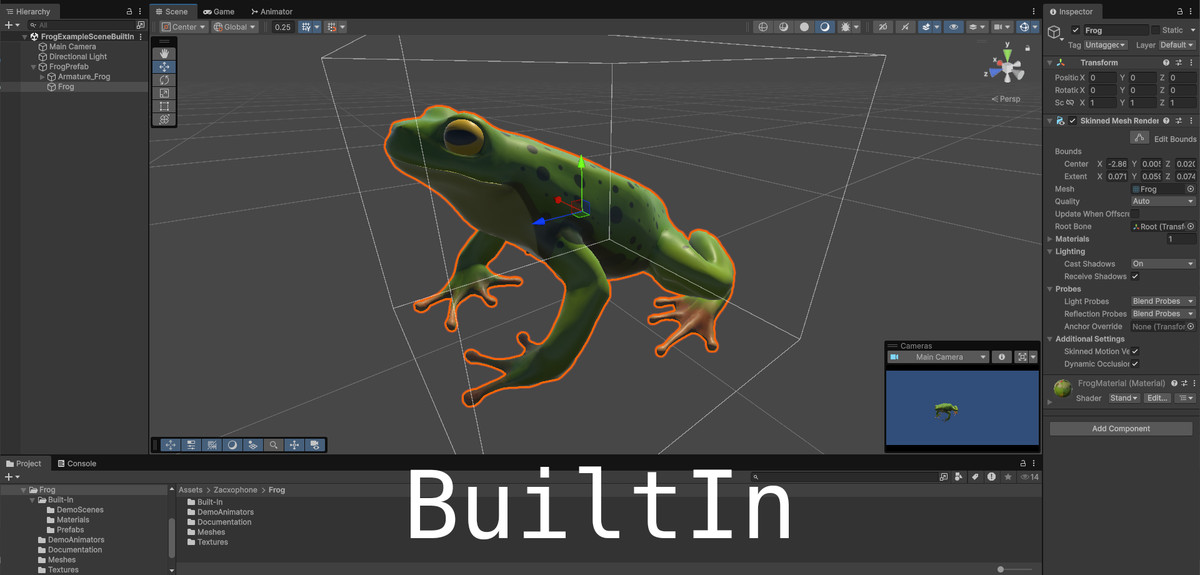
Task: Click the FrogMaterial sphere preview icon
Action: pyautogui.click(x=1063, y=389)
